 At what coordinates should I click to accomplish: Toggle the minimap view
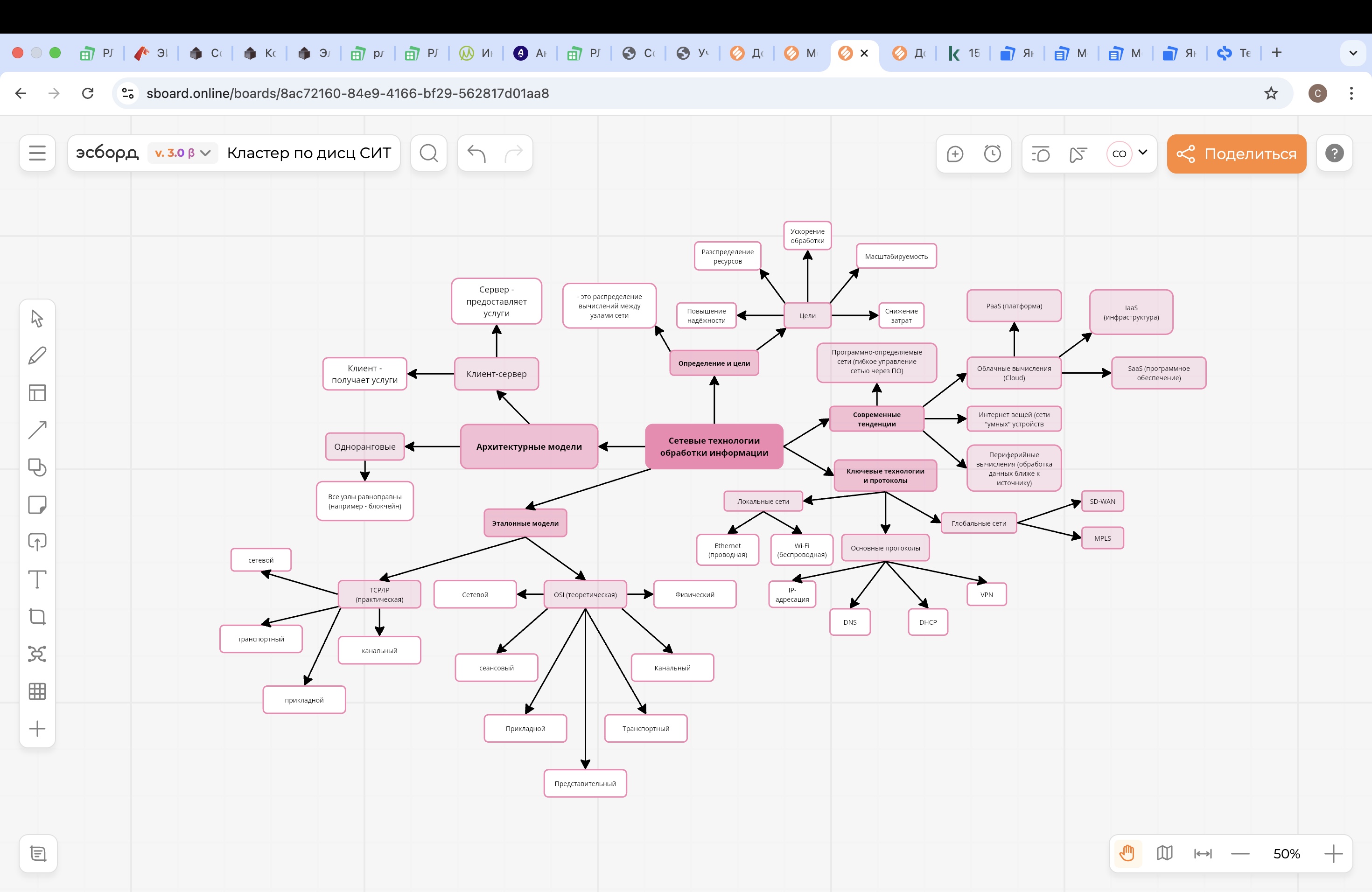coord(1164,853)
